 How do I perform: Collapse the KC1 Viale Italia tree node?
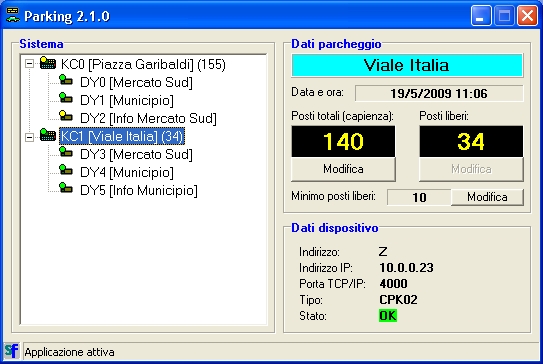(30, 137)
